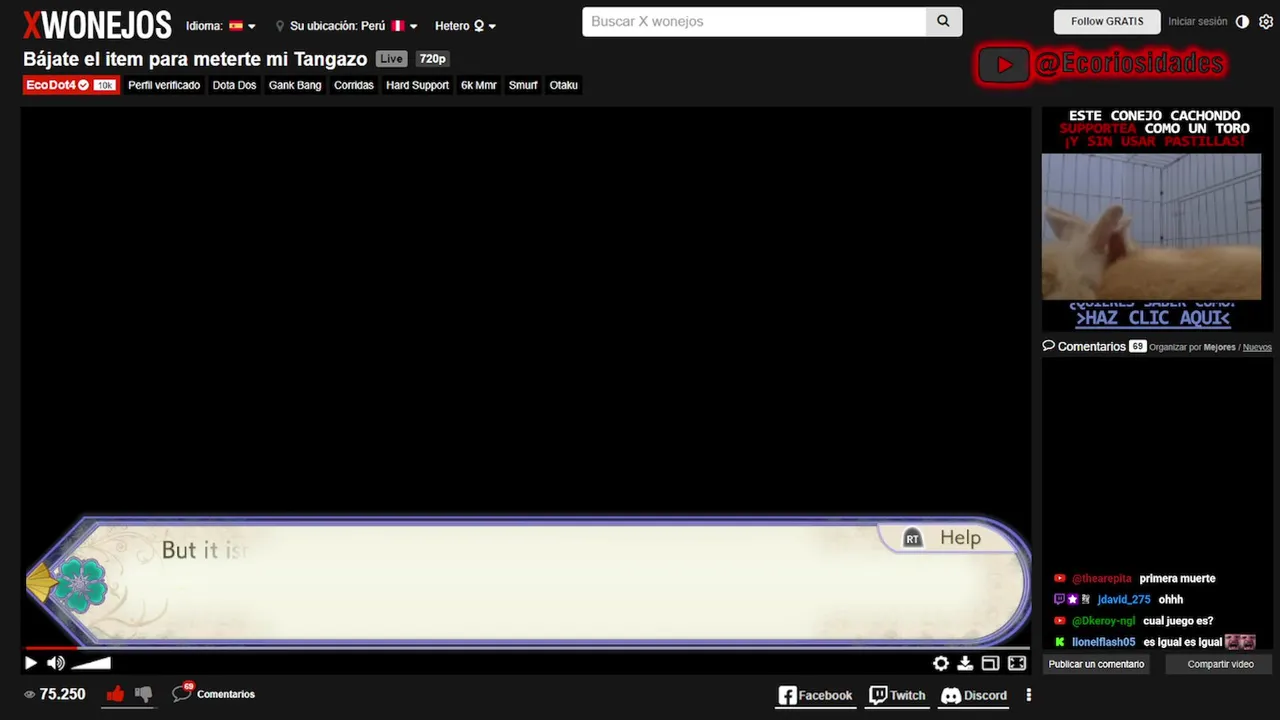Click the YouTube icon beside @Ecoriosidades
The height and width of the screenshot is (720, 1280).
[1003, 65]
